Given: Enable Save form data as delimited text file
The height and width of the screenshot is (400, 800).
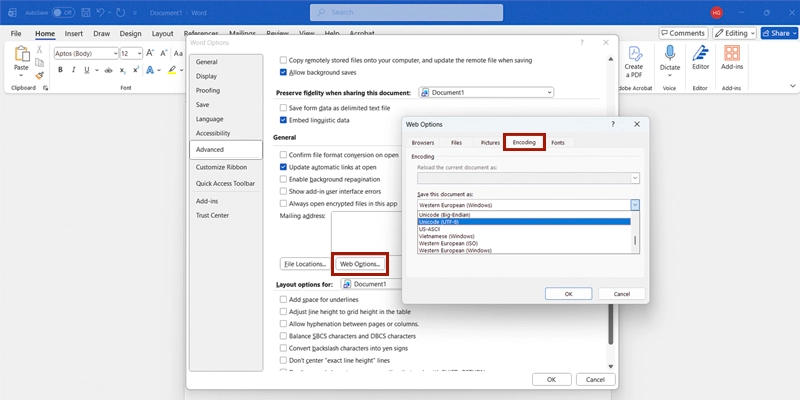Looking at the screenshot, I should pos(283,107).
